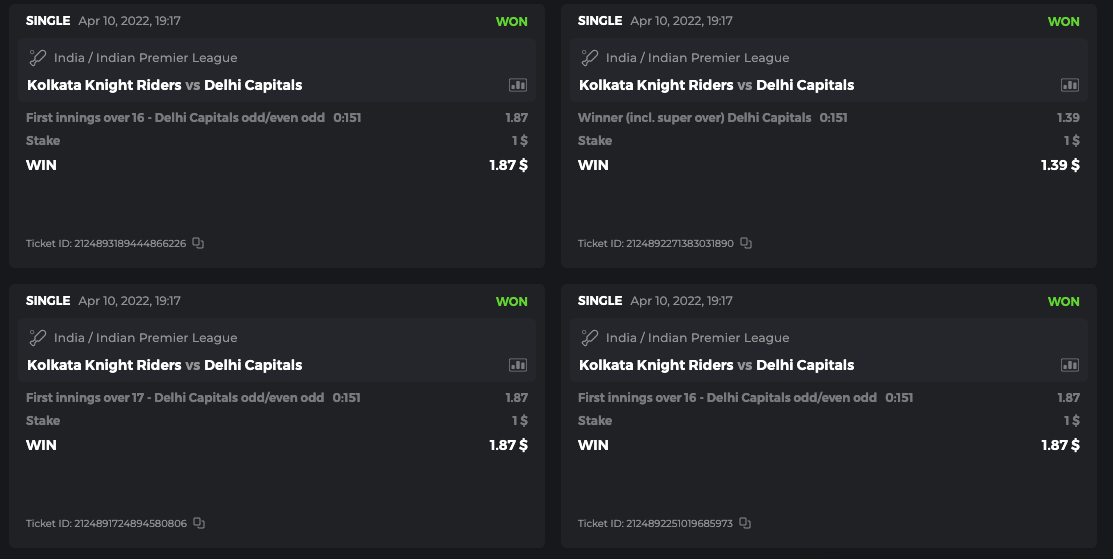The height and width of the screenshot is (559, 1113).
Task: Select First innings over 17 odd/even selection
Action: click(x=175, y=398)
